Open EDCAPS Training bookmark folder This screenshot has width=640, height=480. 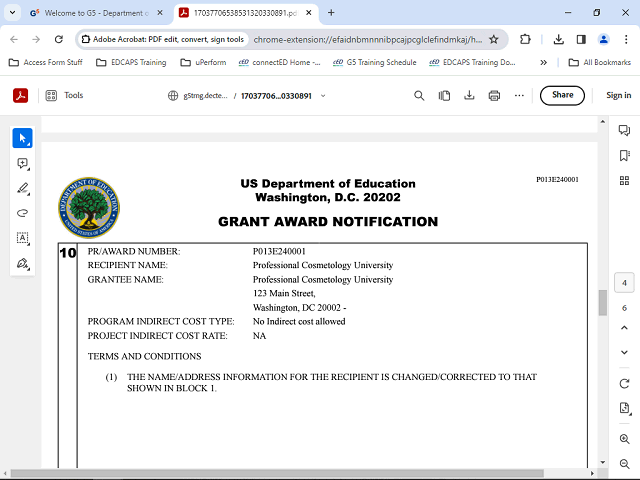click(131, 62)
